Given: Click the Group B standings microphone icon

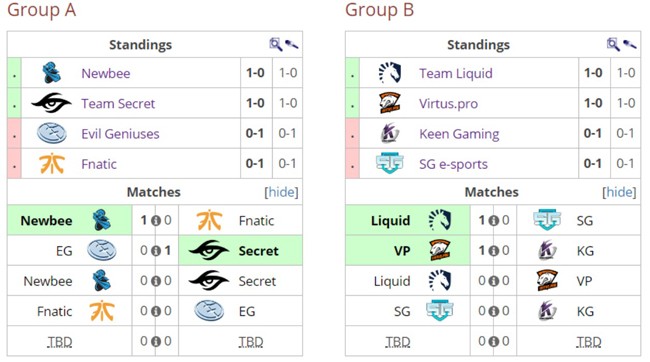Looking at the screenshot, I should 629,44.
